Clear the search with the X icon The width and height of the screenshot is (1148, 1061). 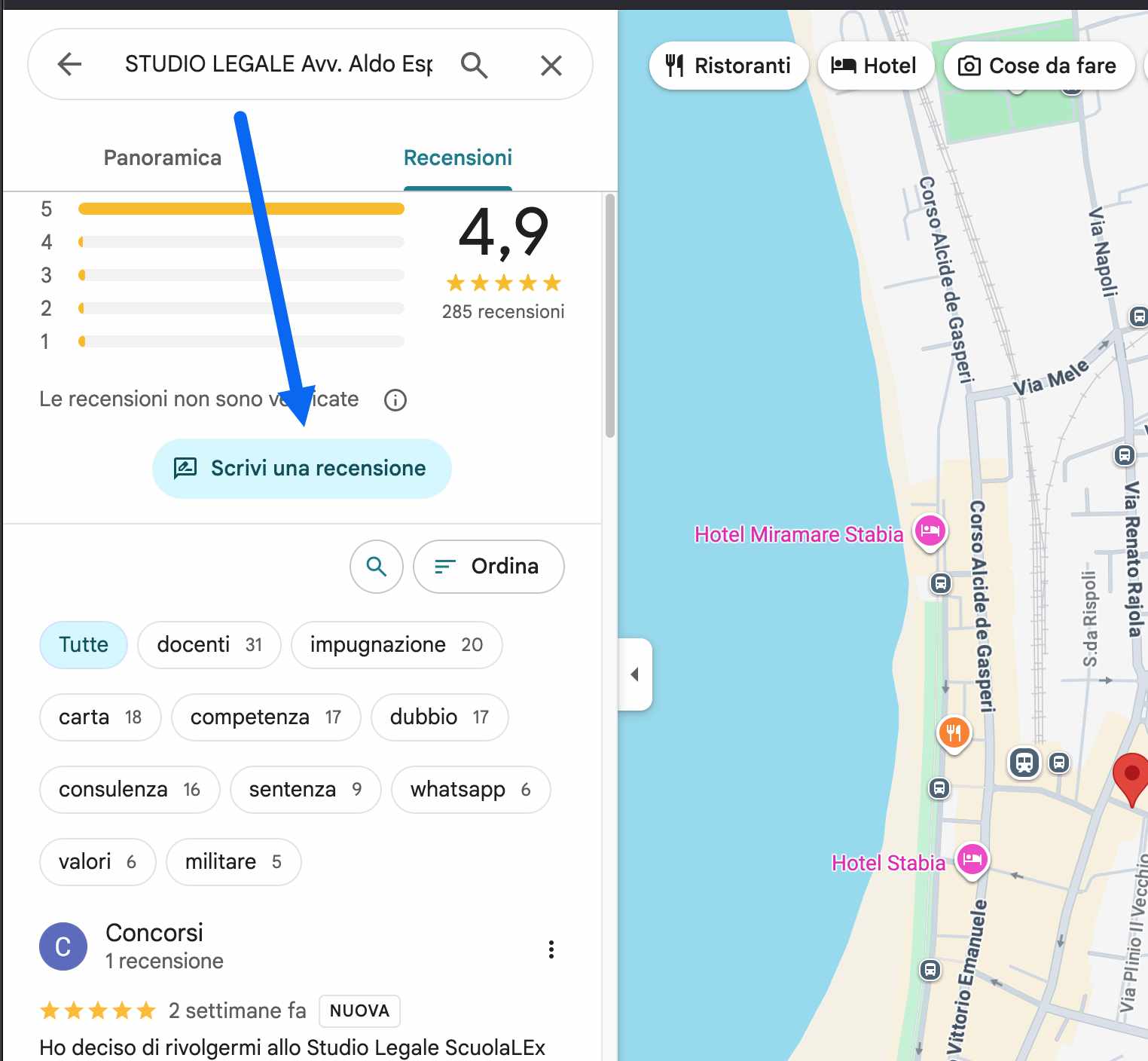click(x=551, y=66)
